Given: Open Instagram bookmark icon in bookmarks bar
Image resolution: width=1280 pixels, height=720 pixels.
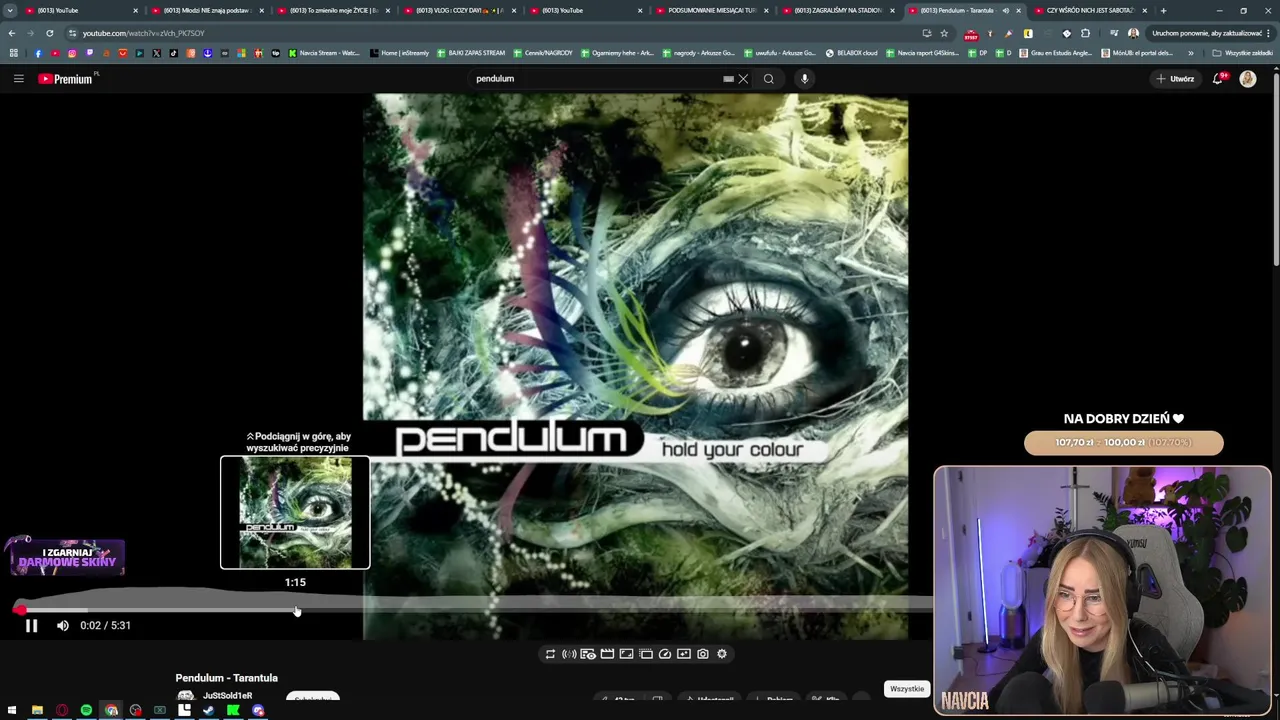Looking at the screenshot, I should (x=72, y=53).
